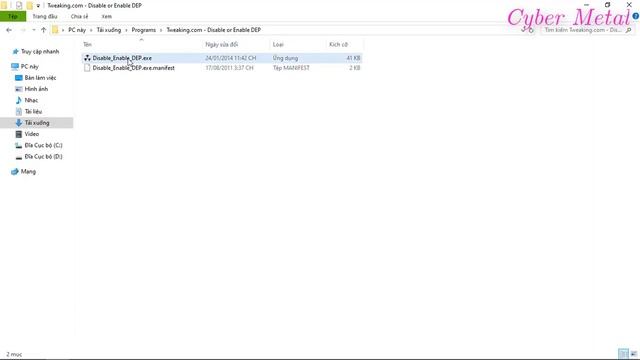This screenshot has height=360, width=640.
Task: Select Tải xuống in sidebar
Action: 37,122
